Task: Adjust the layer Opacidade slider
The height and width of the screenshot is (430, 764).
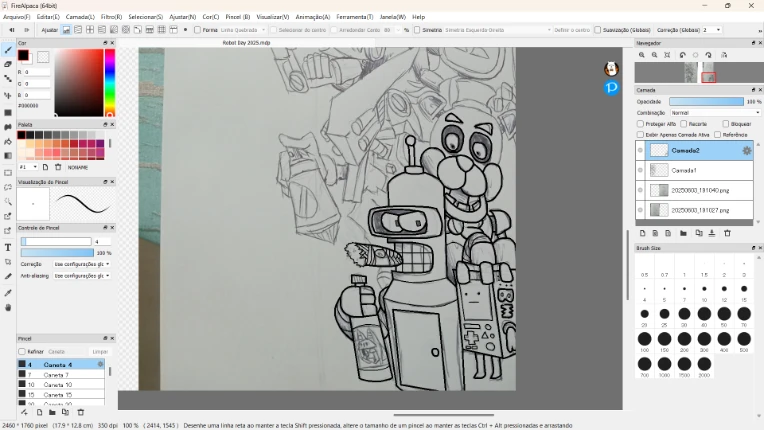Action: [x=706, y=101]
